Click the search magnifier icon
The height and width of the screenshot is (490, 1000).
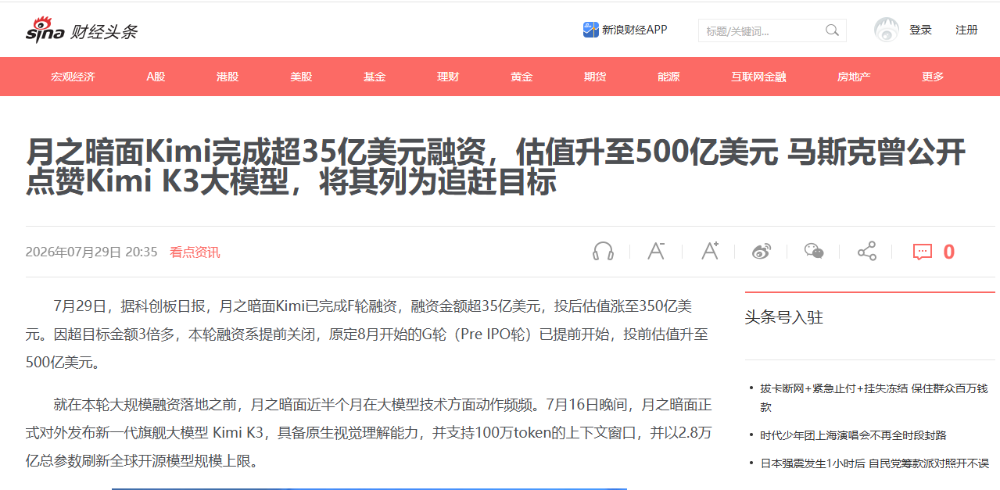click(832, 30)
